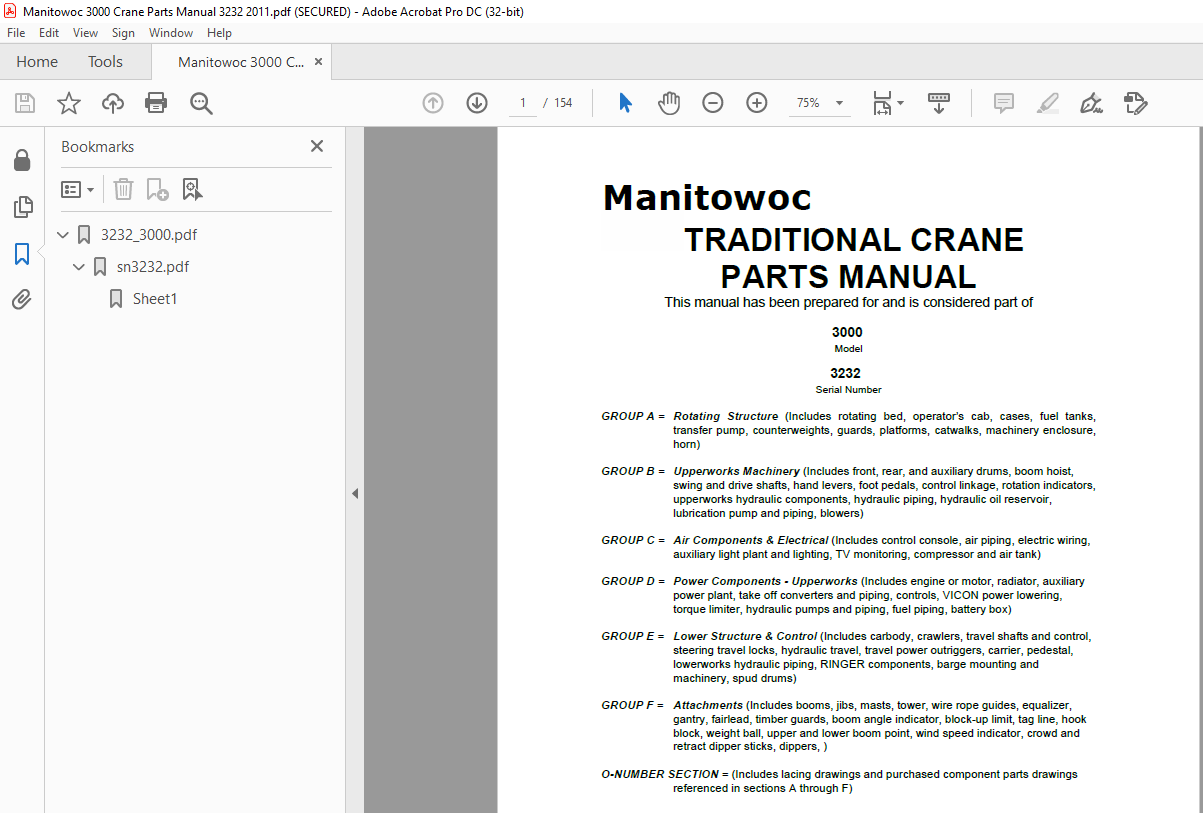
Task: Open the bookmarks options menu dropdown
Action: (x=78, y=189)
